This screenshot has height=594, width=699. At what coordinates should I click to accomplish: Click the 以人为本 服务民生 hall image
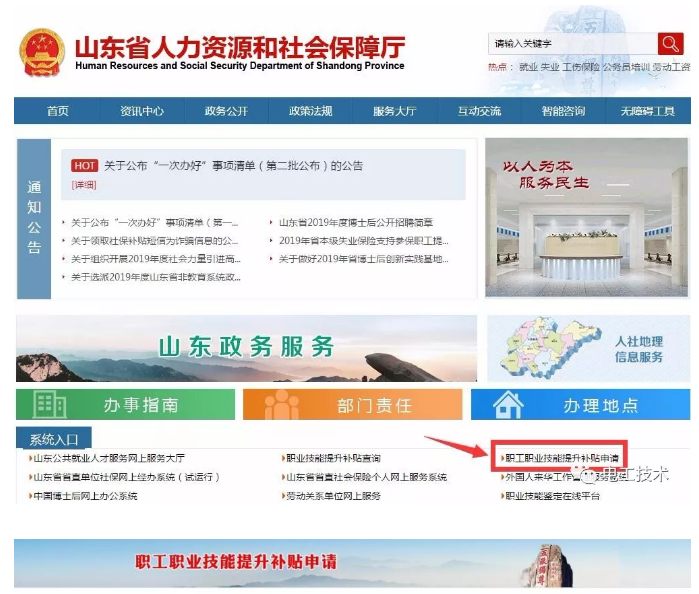coord(586,217)
